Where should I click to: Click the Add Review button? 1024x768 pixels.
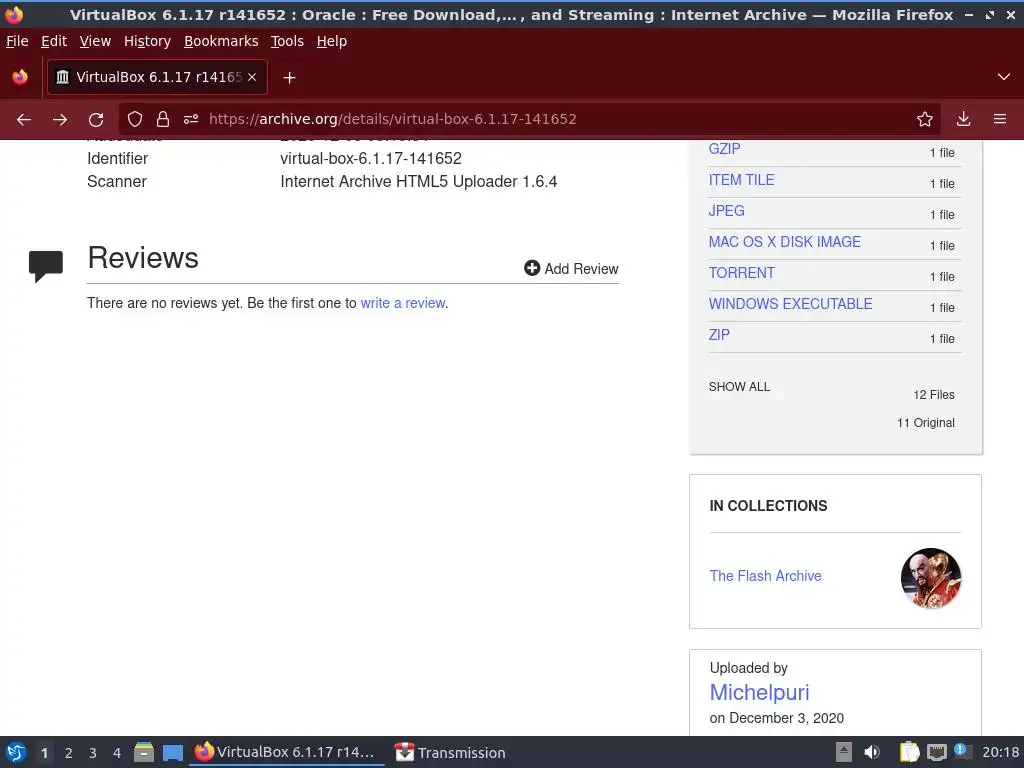point(571,268)
